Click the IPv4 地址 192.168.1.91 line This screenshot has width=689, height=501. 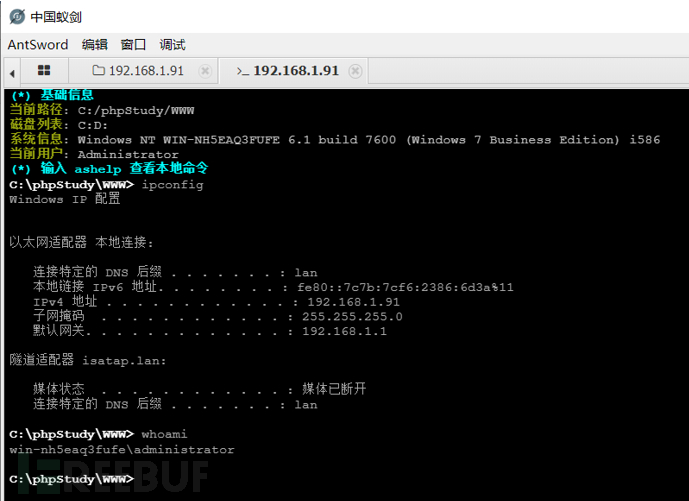click(216, 302)
